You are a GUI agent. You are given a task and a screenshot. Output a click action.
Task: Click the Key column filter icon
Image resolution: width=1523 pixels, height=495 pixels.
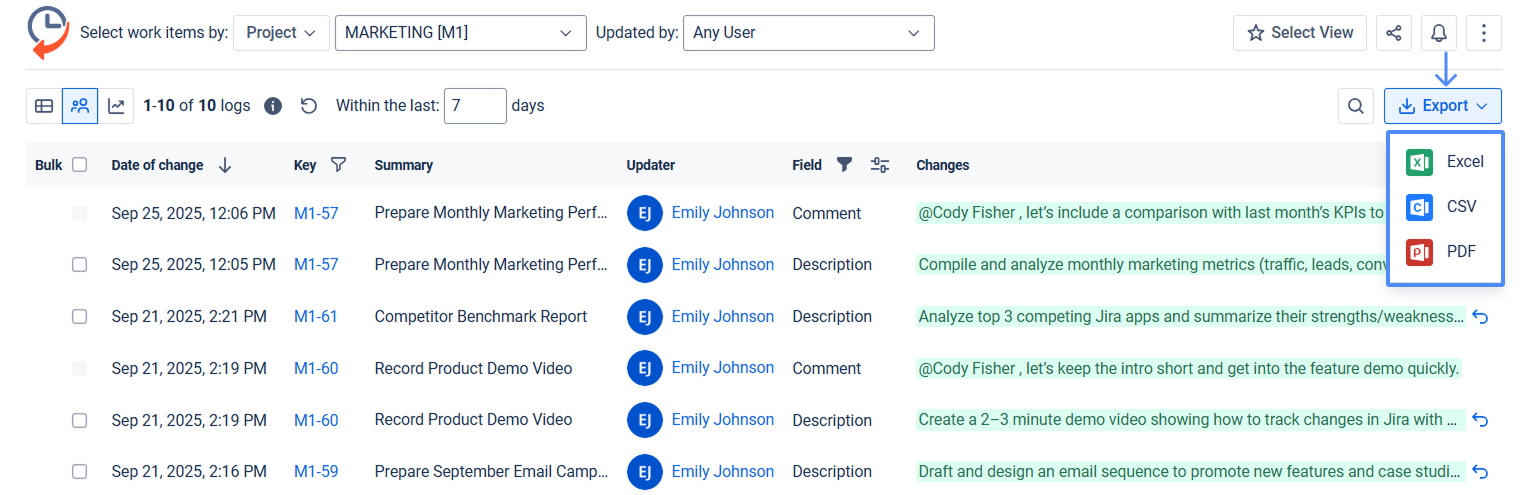coord(338,165)
